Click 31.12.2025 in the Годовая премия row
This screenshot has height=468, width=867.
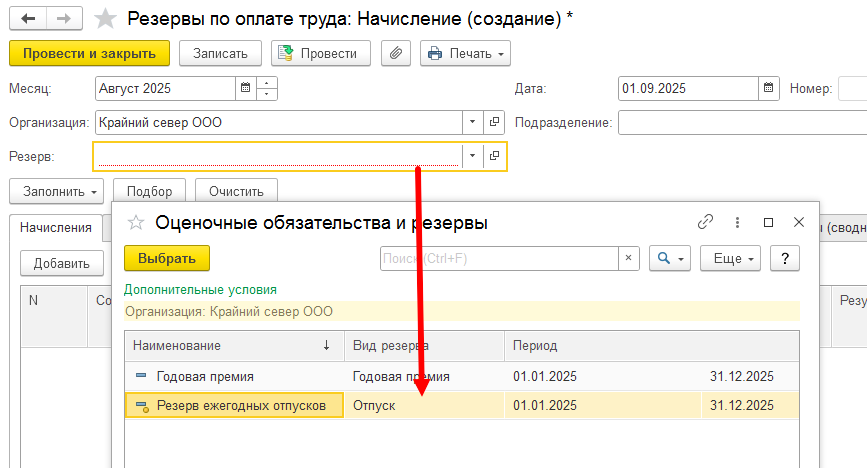click(x=742, y=377)
